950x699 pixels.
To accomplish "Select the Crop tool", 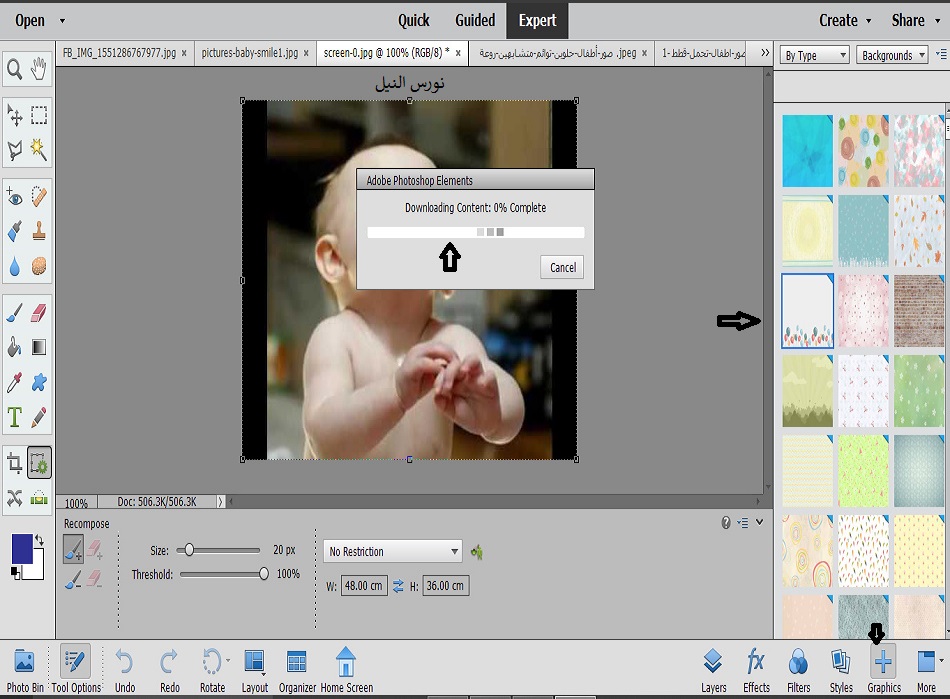I will coord(15,463).
